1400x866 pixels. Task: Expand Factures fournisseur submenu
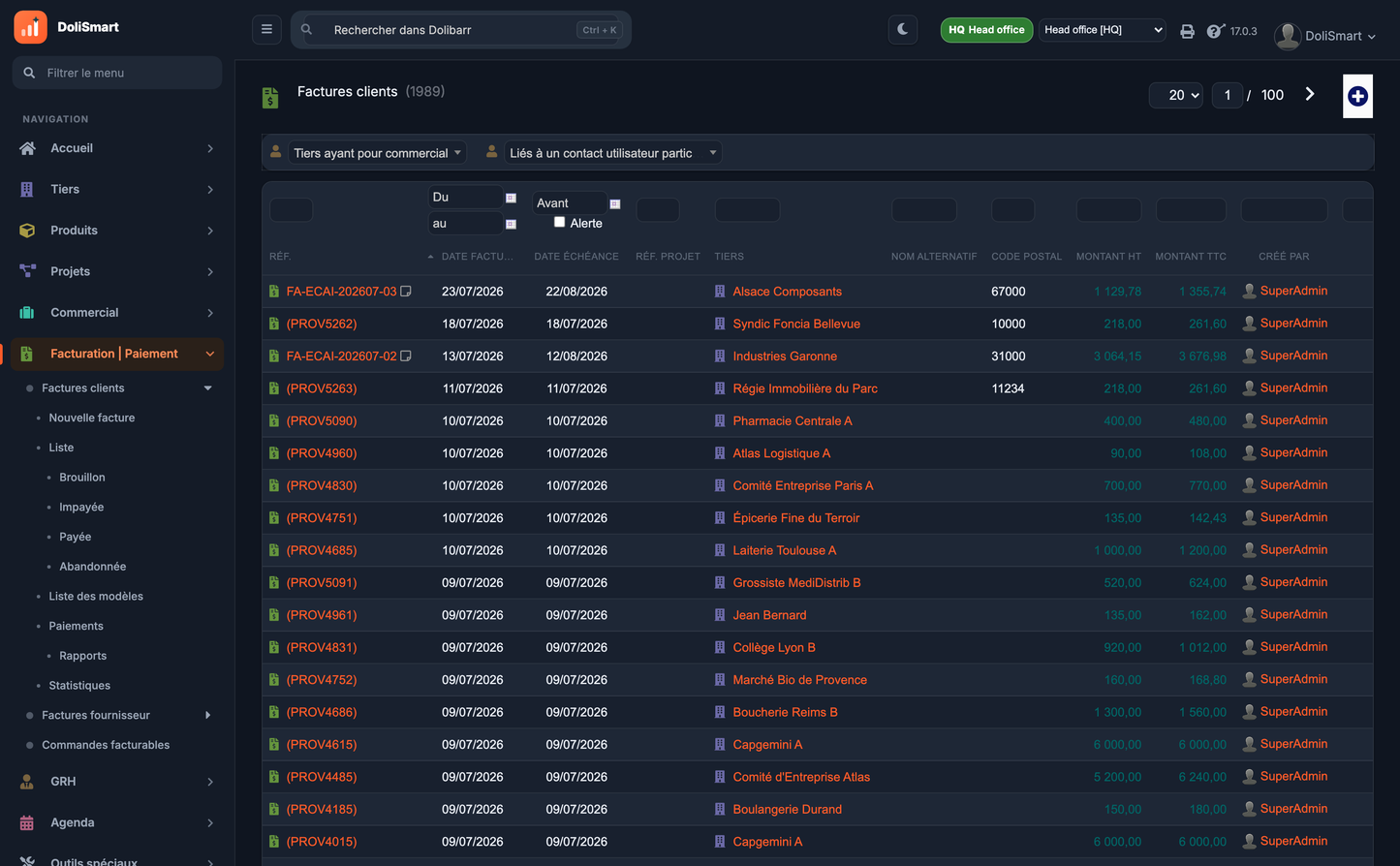(x=207, y=716)
